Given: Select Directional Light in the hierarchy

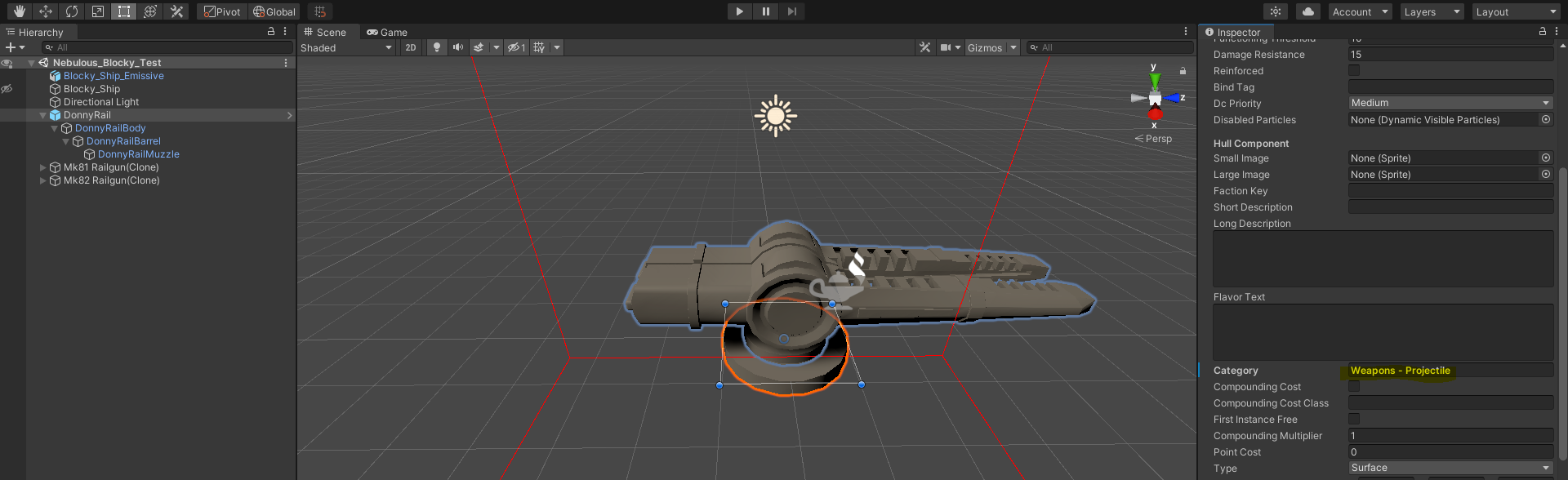Looking at the screenshot, I should (101, 102).
